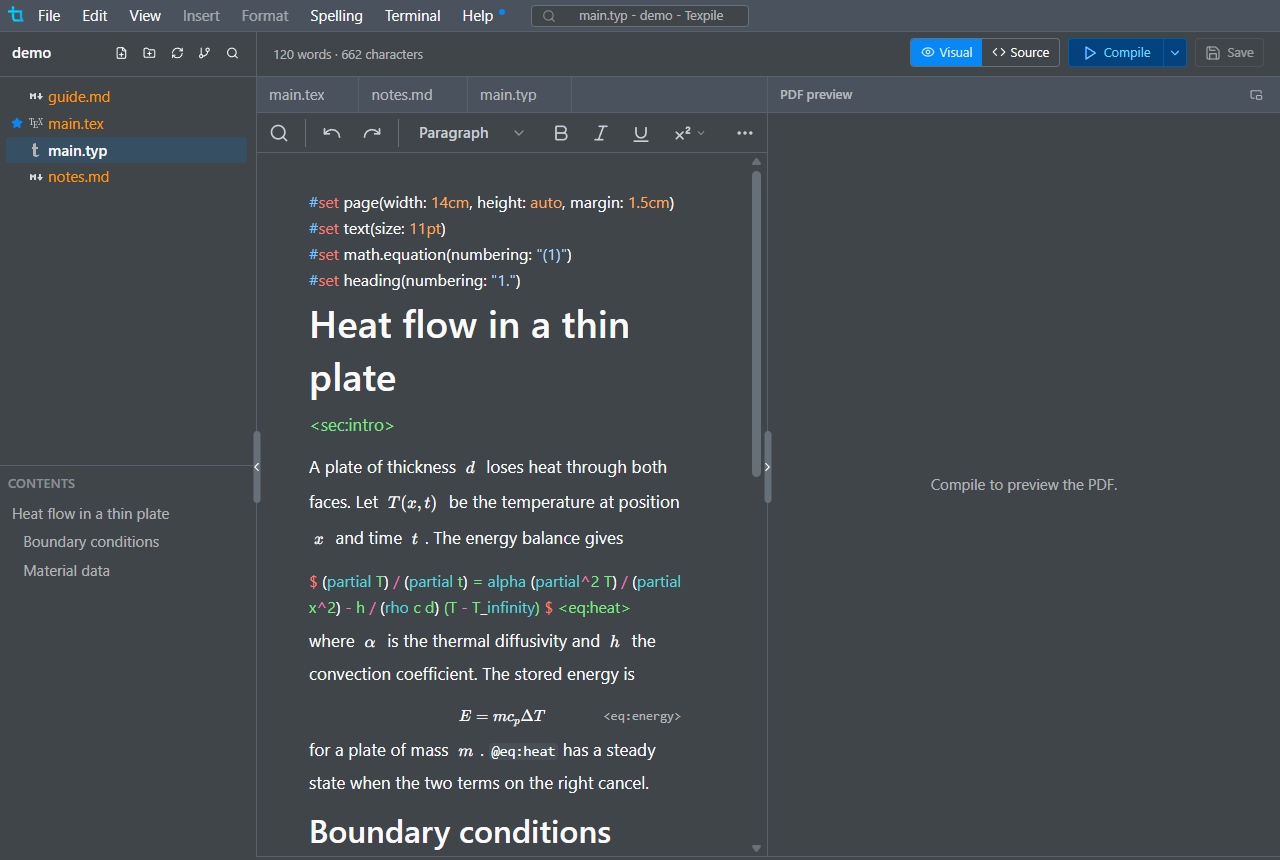Click the 'PDF preview' panel title
This screenshot has height=860, width=1280.
tap(816, 95)
